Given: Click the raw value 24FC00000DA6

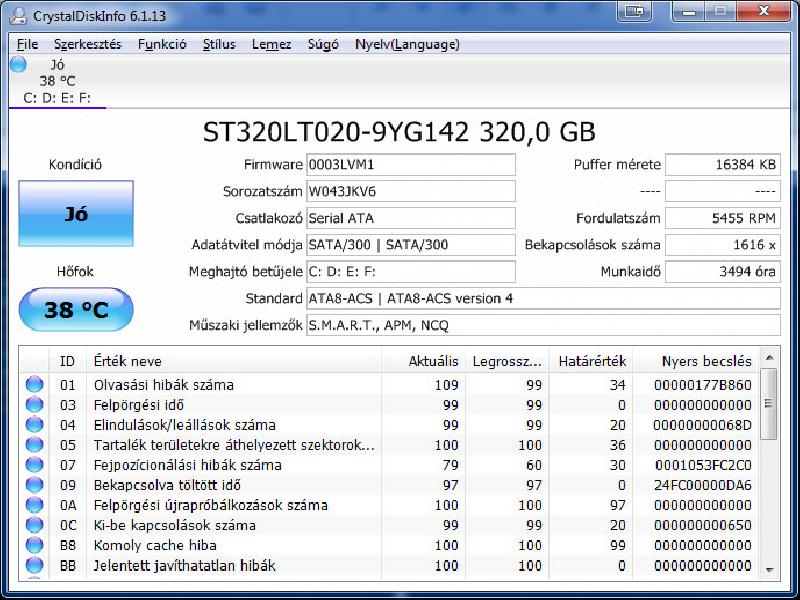Looking at the screenshot, I should click(703, 485).
